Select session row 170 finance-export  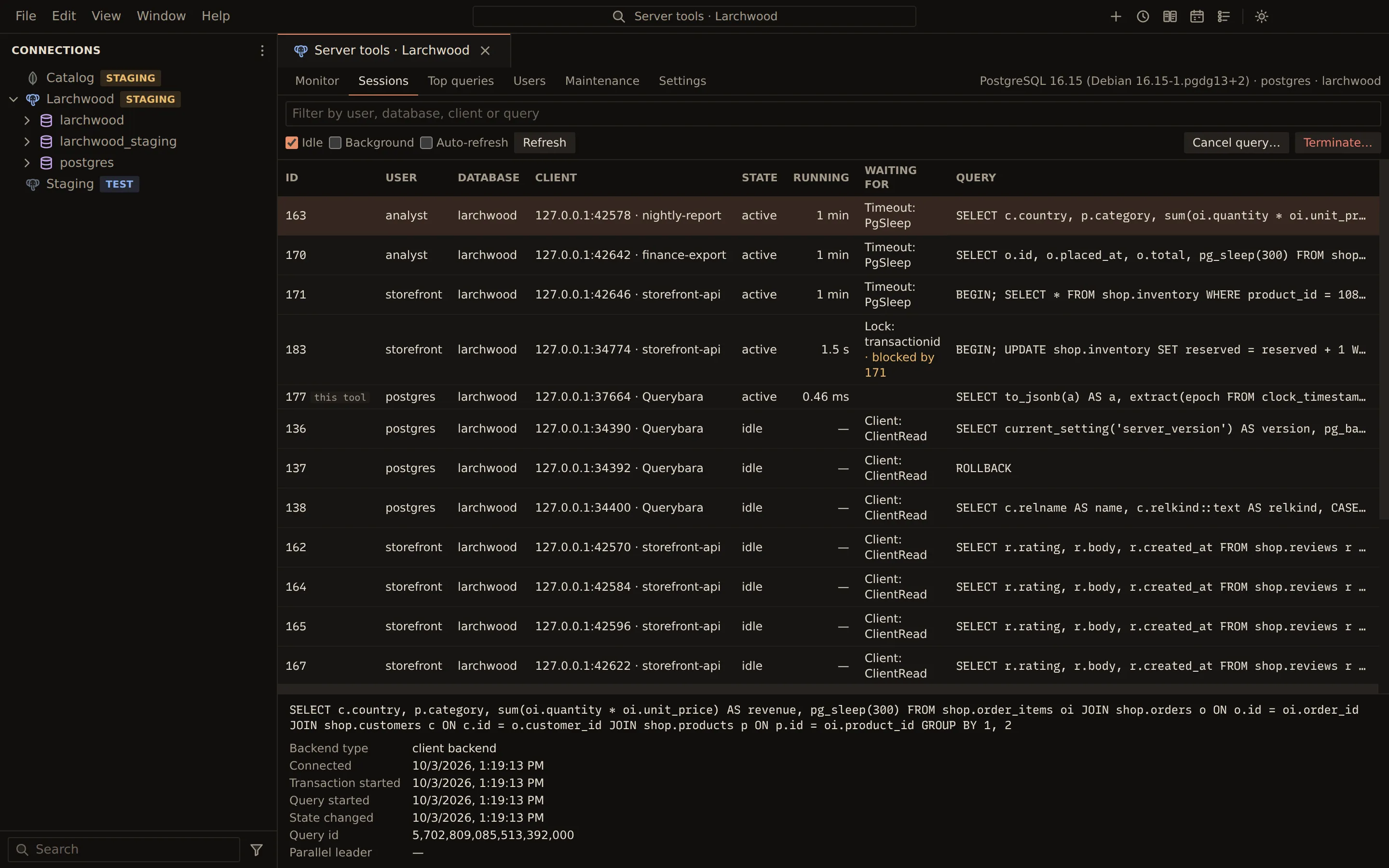tap(828, 255)
